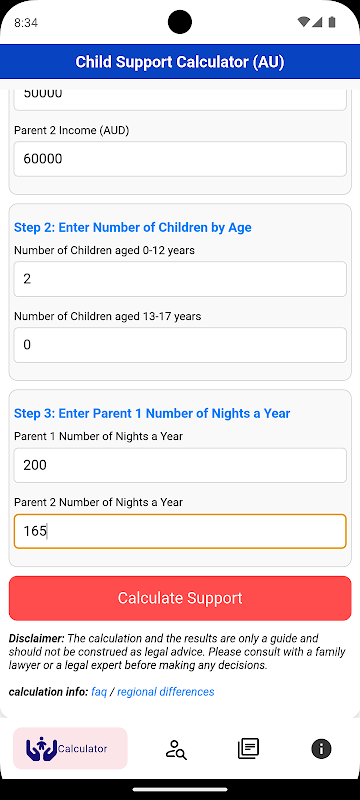Focus the Parent 2 Income field showing 60000
This screenshot has width=360, height=800.
click(x=180, y=159)
